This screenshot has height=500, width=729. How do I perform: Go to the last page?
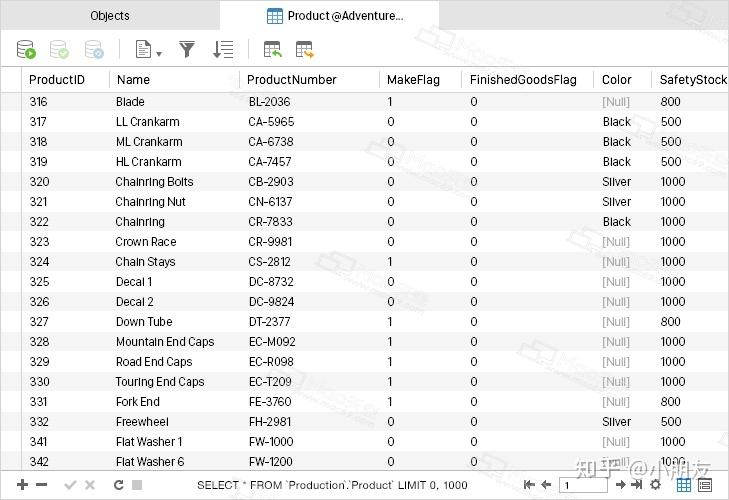click(x=636, y=485)
